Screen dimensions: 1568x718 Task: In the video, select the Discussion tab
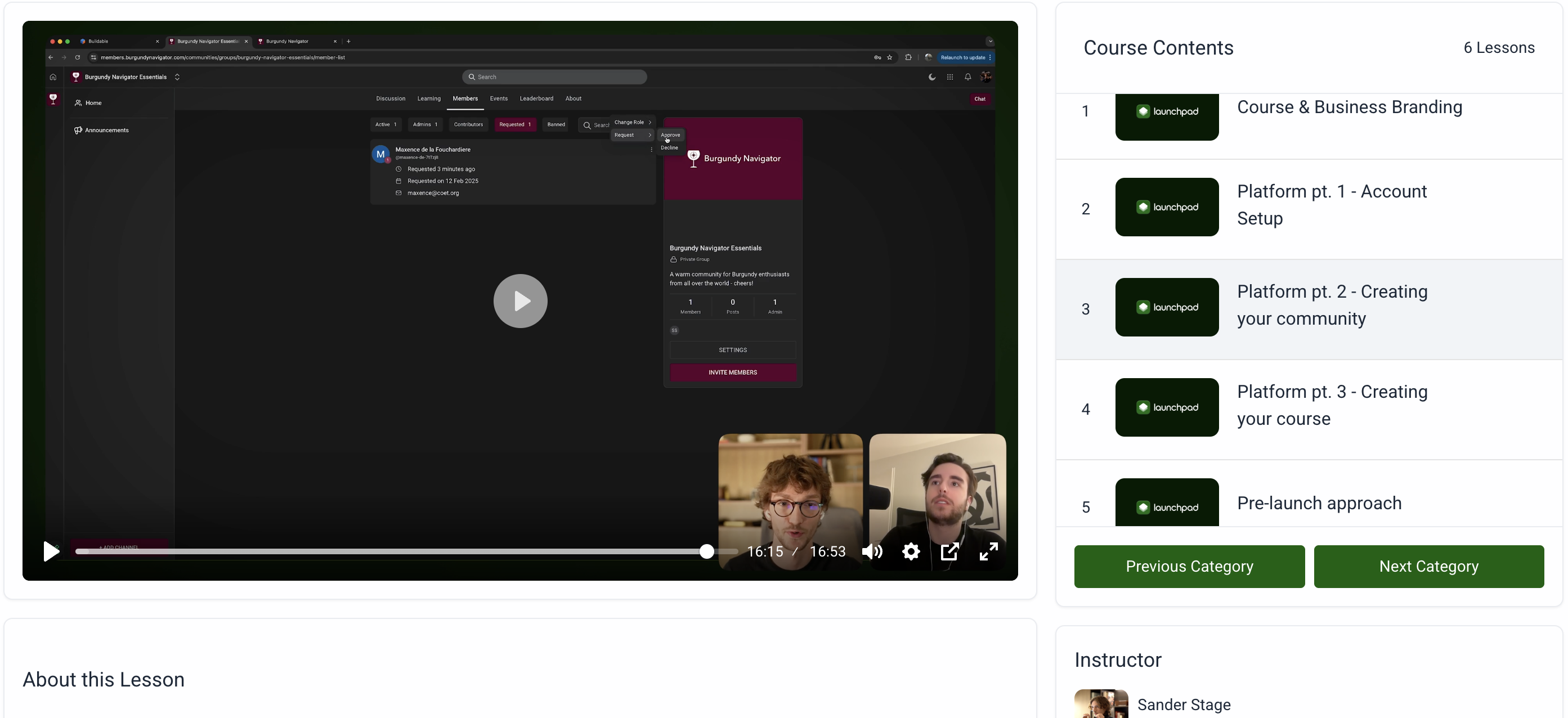(x=390, y=98)
